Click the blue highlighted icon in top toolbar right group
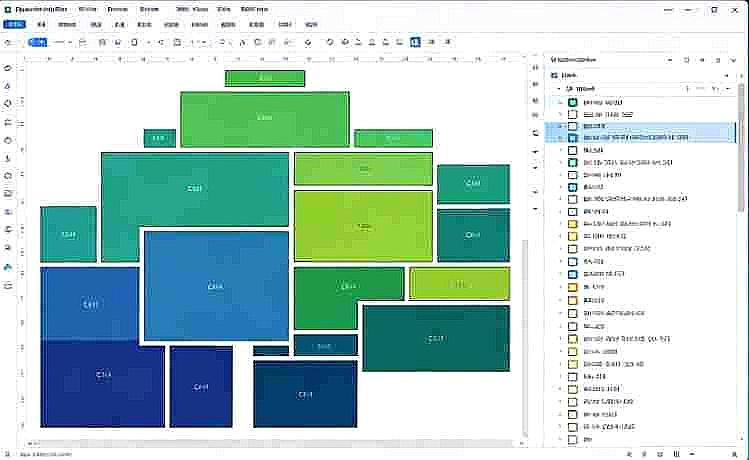Image resolution: width=749 pixels, height=460 pixels. click(415, 42)
